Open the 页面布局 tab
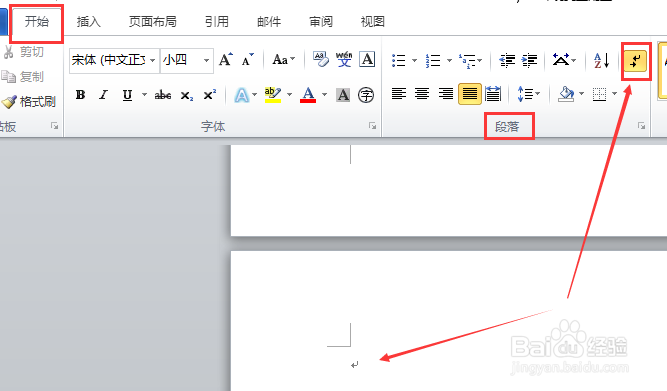Image resolution: width=667 pixels, height=391 pixels. coord(153,22)
